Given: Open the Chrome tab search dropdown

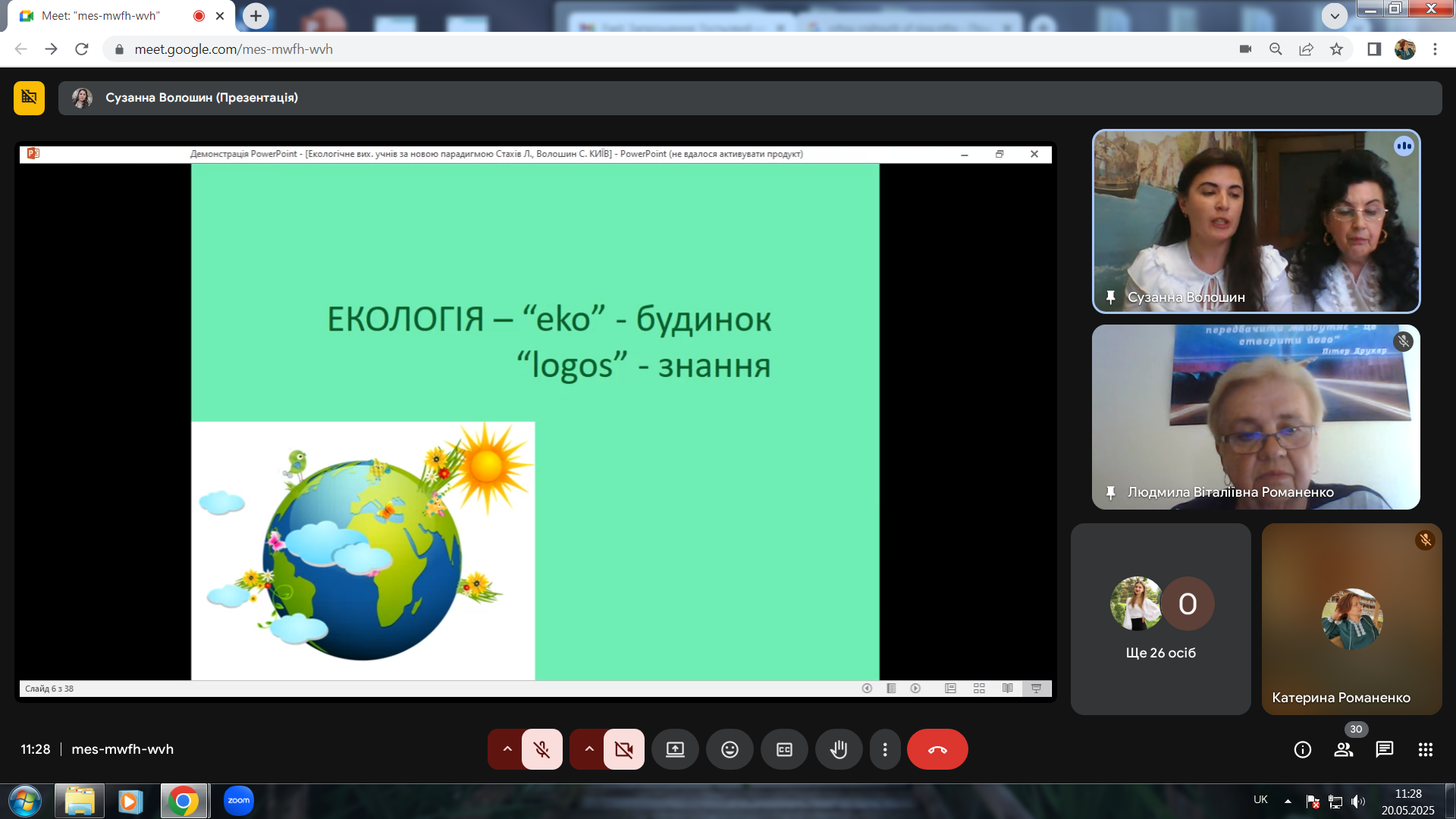Looking at the screenshot, I should tap(1334, 15).
